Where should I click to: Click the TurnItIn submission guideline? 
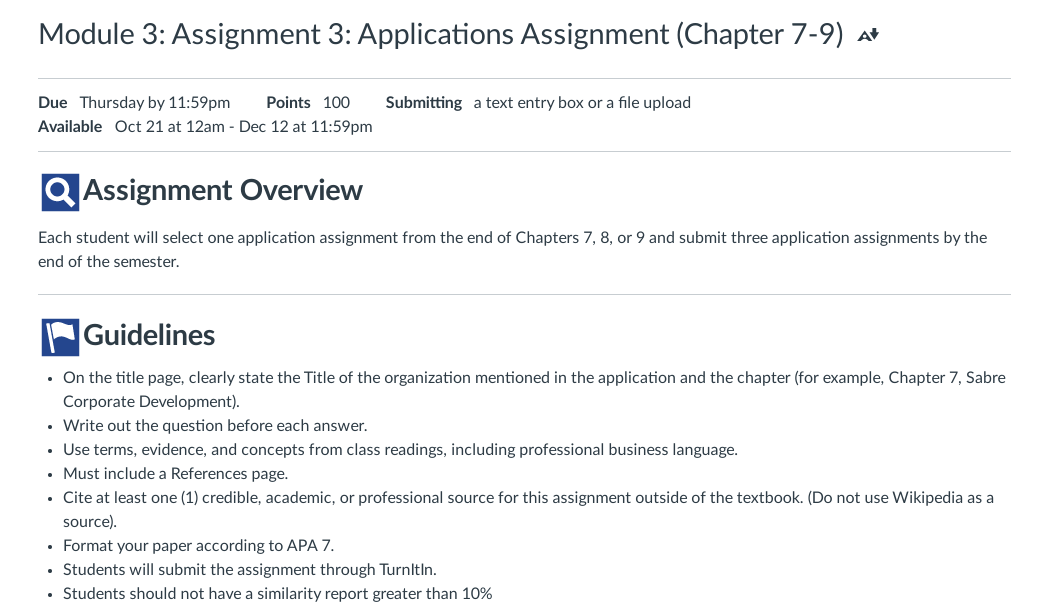[x=250, y=570]
